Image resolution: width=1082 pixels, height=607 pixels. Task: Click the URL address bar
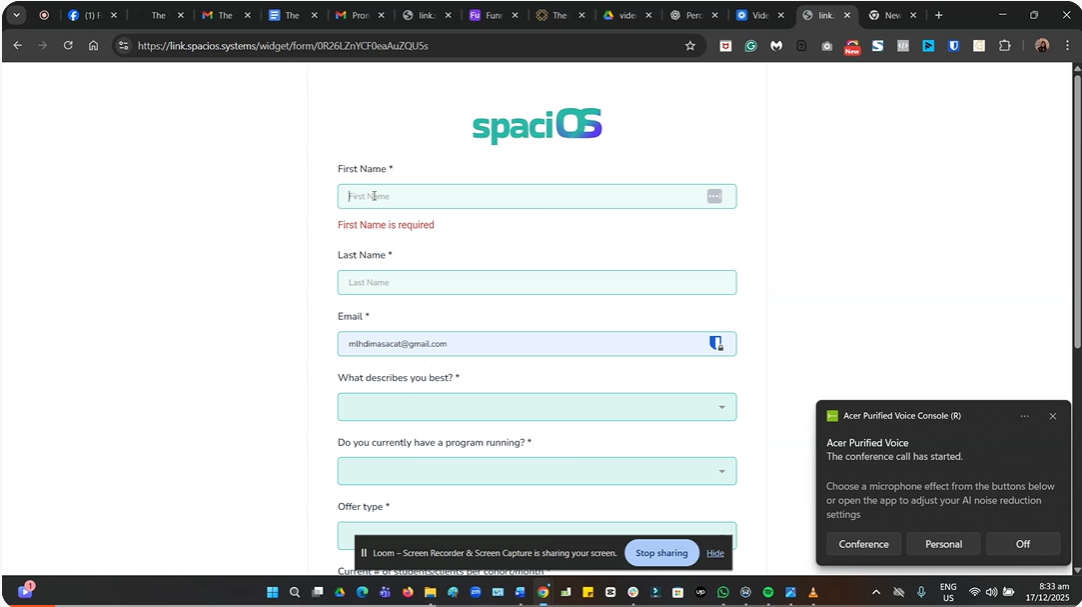[407, 46]
